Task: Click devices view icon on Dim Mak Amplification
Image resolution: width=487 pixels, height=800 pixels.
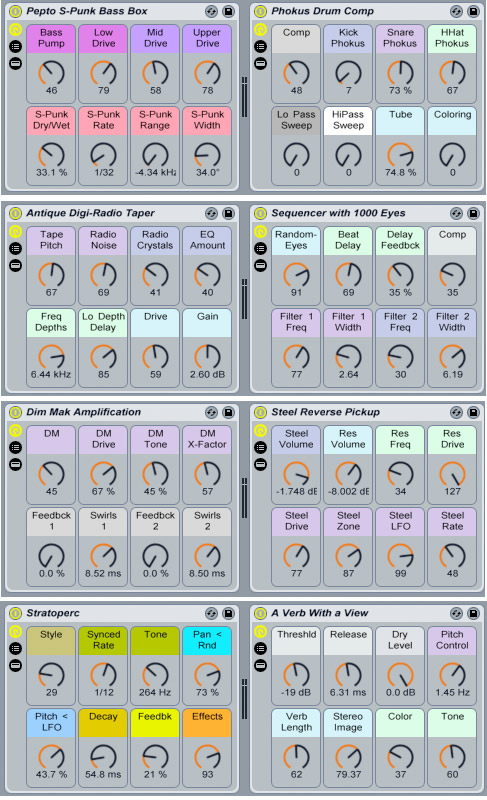Action: pos(16,464)
